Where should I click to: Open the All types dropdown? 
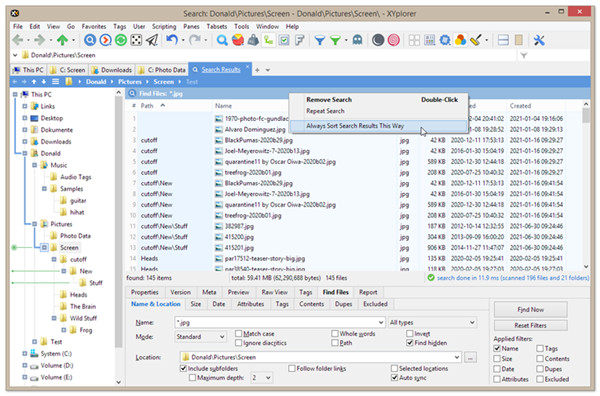click(x=432, y=323)
